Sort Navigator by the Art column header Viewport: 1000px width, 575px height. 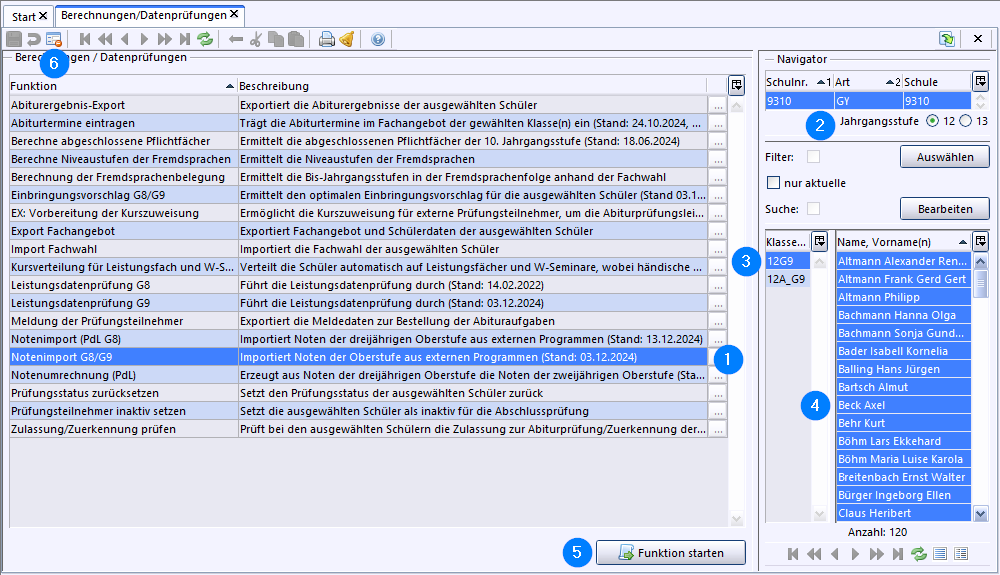click(868, 82)
